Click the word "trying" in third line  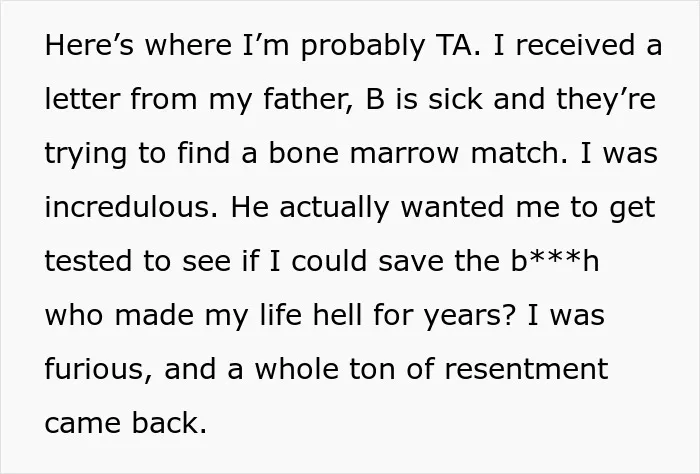(x=86, y=154)
